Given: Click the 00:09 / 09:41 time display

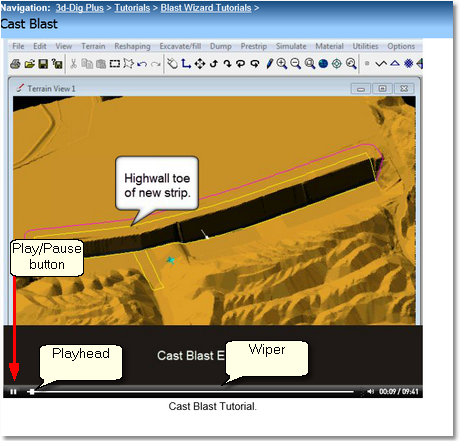Looking at the screenshot, I should [399, 391].
